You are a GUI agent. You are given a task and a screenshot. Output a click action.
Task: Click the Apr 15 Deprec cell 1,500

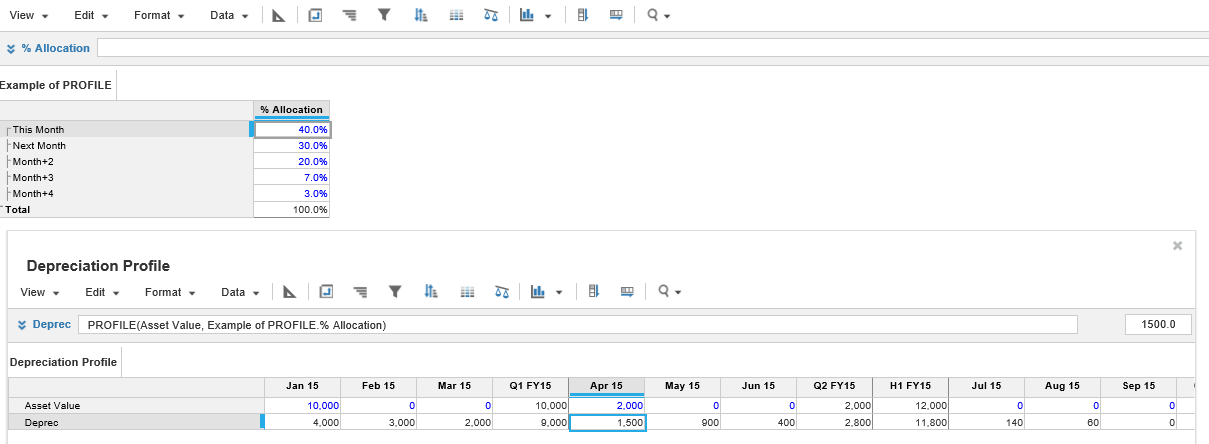(607, 422)
